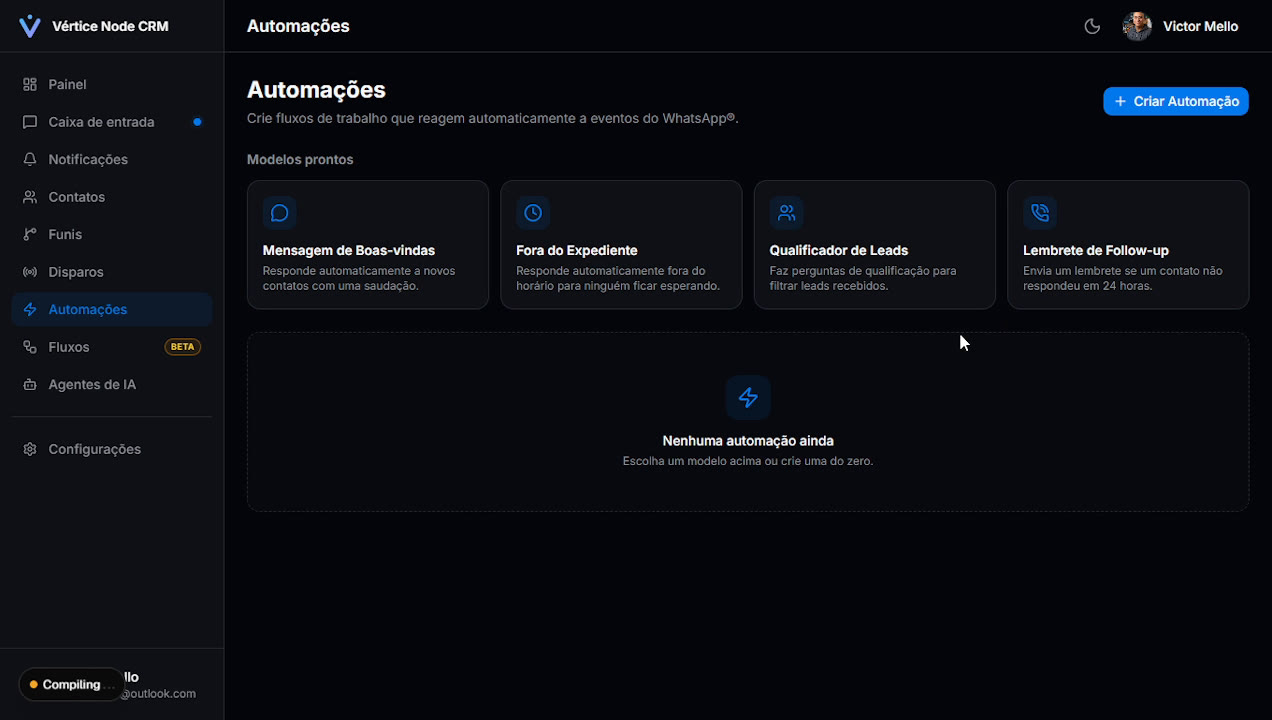This screenshot has height=720, width=1272.
Task: Click the clock icon on Fora do Expediente card
Action: [533, 213]
